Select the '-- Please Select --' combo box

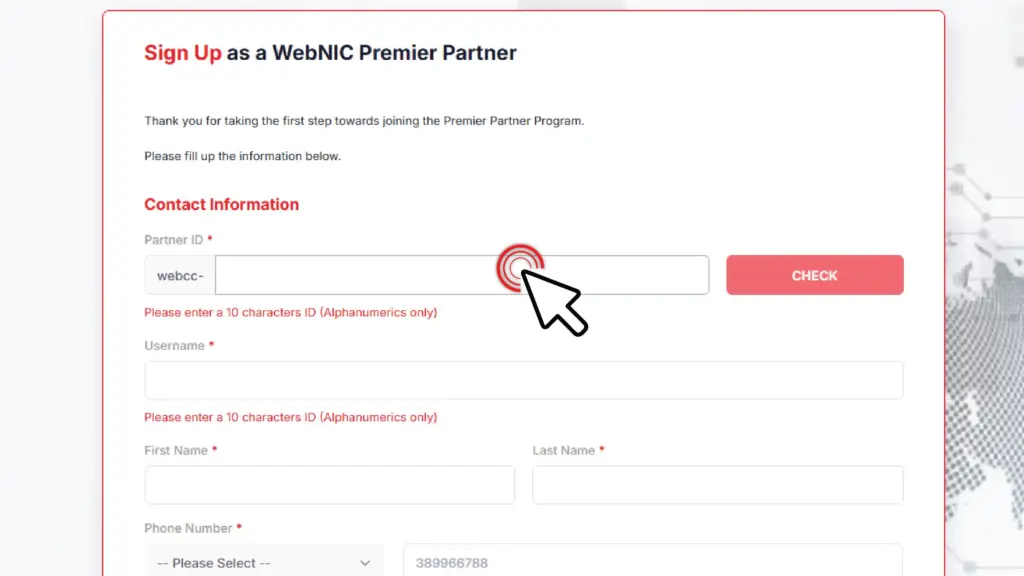pyautogui.click(x=264, y=561)
